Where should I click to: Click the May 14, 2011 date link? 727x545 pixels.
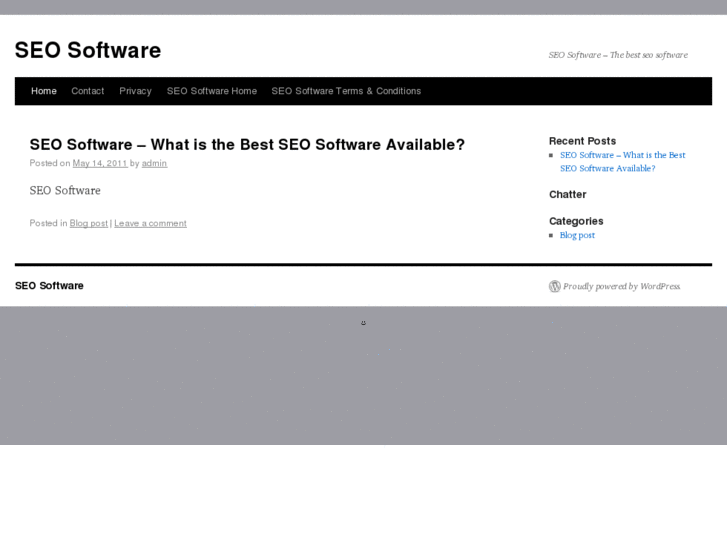100,163
